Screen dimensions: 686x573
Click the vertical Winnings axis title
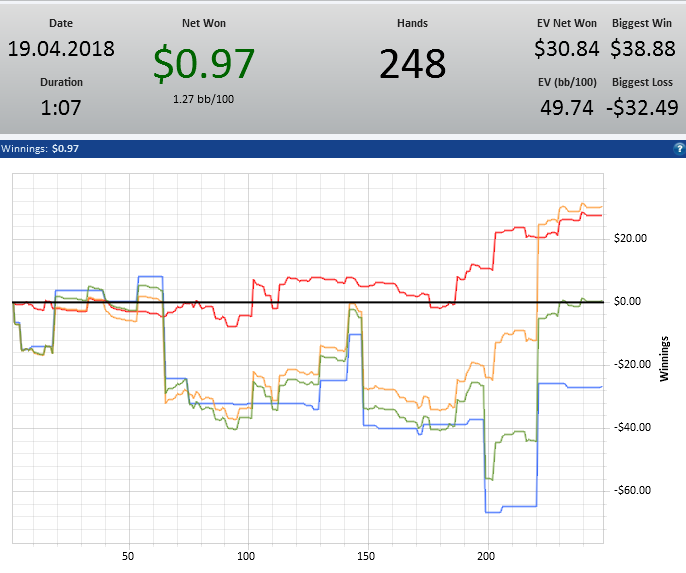[665, 359]
